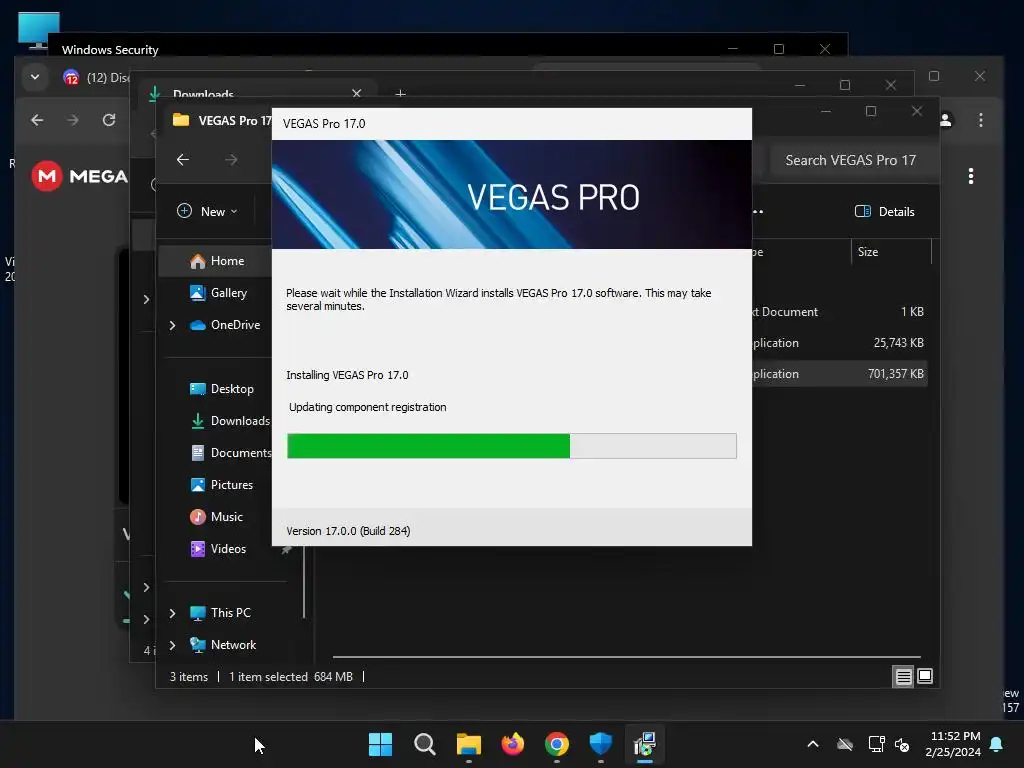Open the Videos quick access folder

pos(218,549)
